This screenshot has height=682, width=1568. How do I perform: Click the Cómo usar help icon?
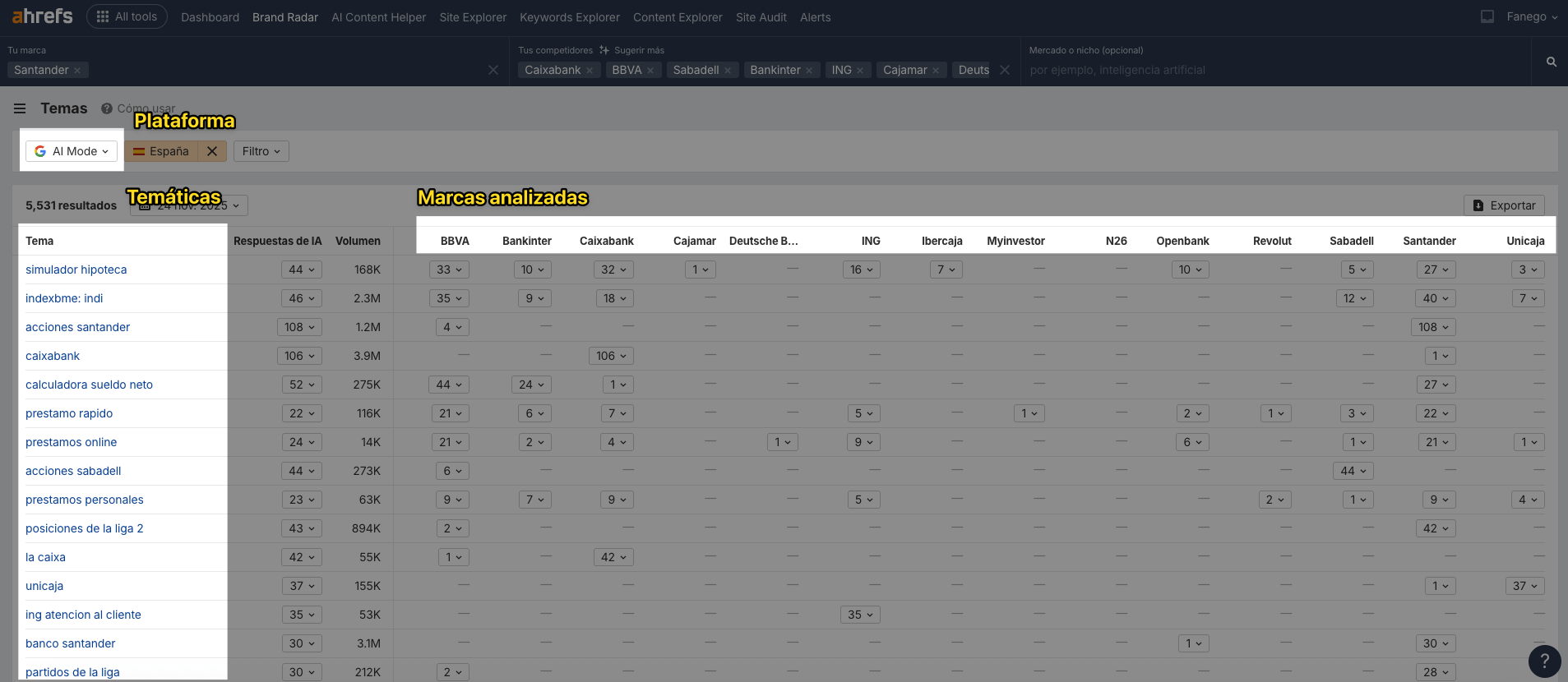(x=107, y=108)
